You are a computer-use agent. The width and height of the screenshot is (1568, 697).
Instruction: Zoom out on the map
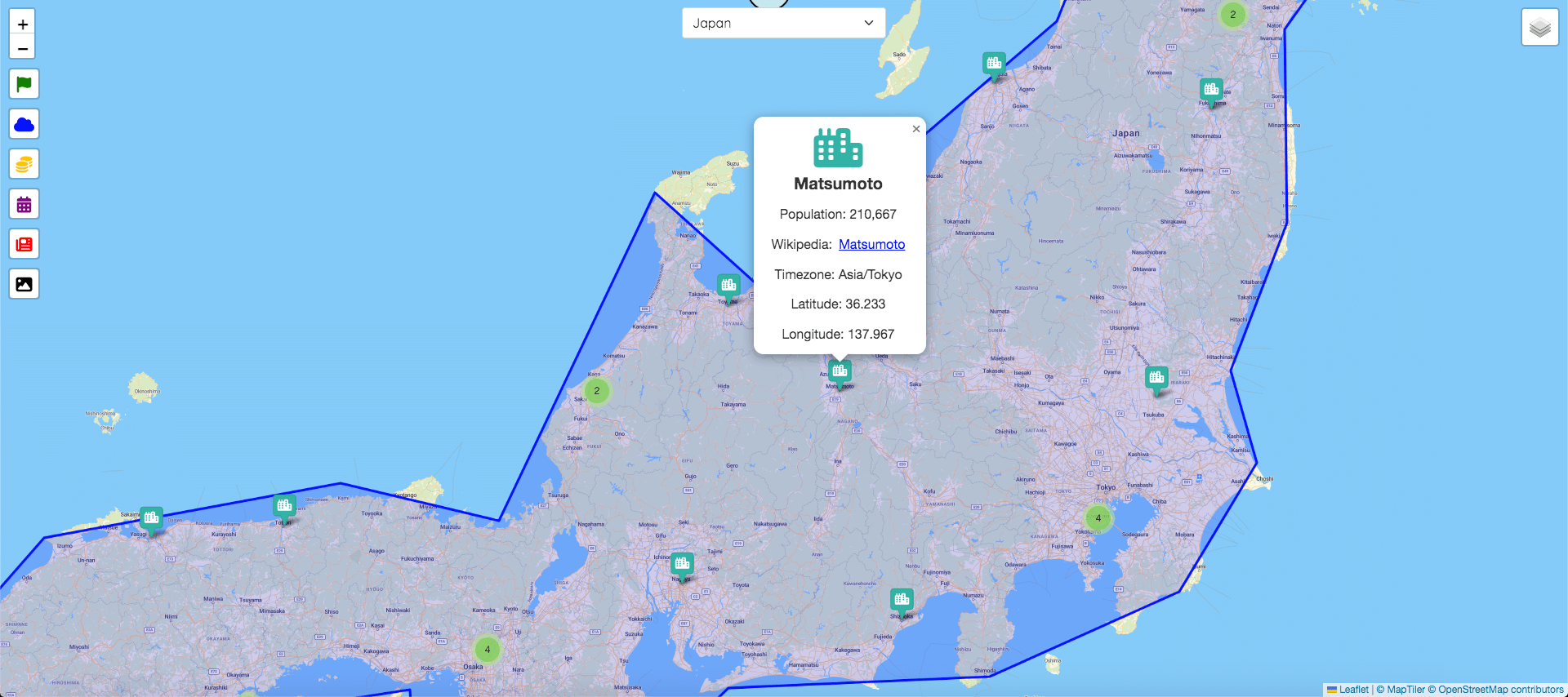click(23, 48)
